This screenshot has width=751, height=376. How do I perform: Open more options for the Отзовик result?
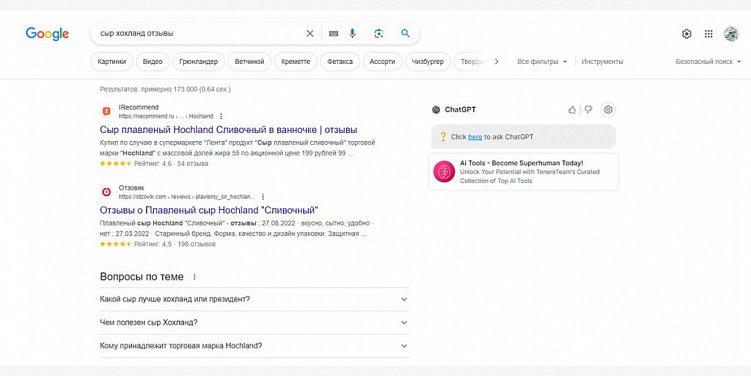(x=263, y=197)
